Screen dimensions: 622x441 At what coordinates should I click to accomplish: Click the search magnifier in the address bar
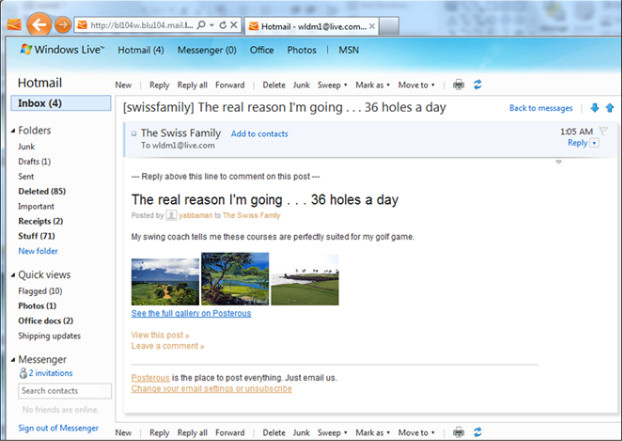click(x=201, y=25)
